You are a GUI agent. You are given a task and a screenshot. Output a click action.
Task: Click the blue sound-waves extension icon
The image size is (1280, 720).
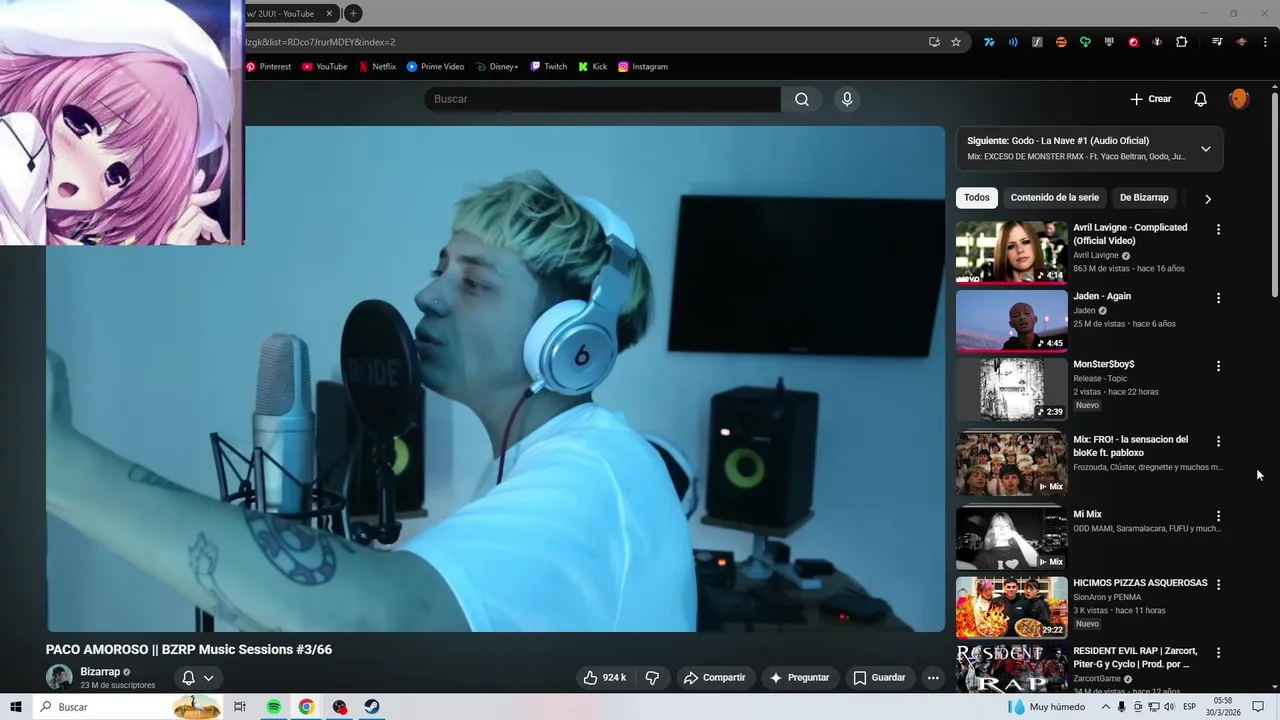[x=1013, y=42]
